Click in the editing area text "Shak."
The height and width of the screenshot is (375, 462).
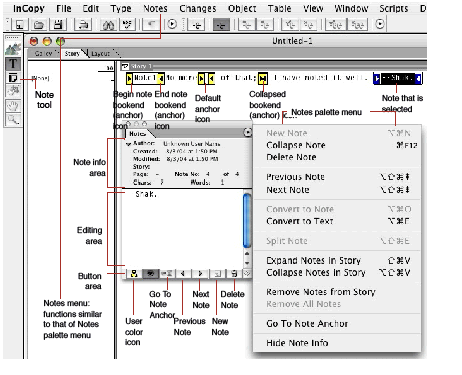[x=146, y=194]
